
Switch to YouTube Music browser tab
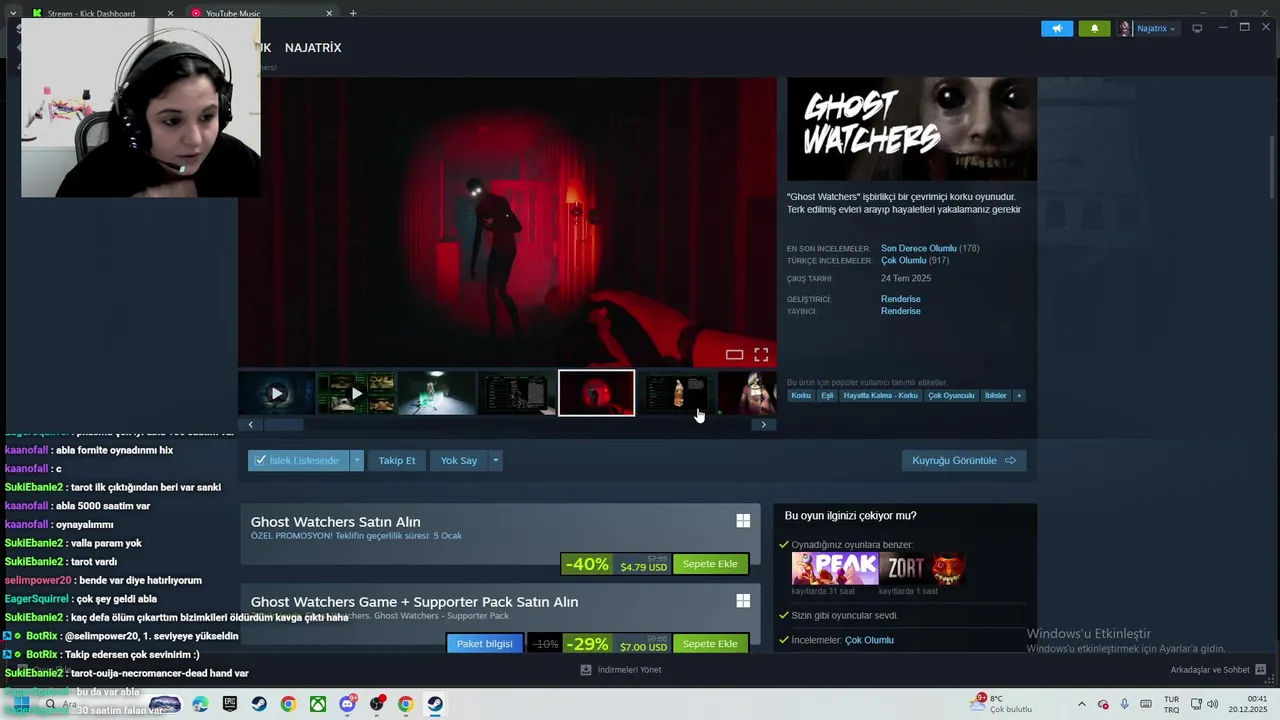(x=232, y=14)
